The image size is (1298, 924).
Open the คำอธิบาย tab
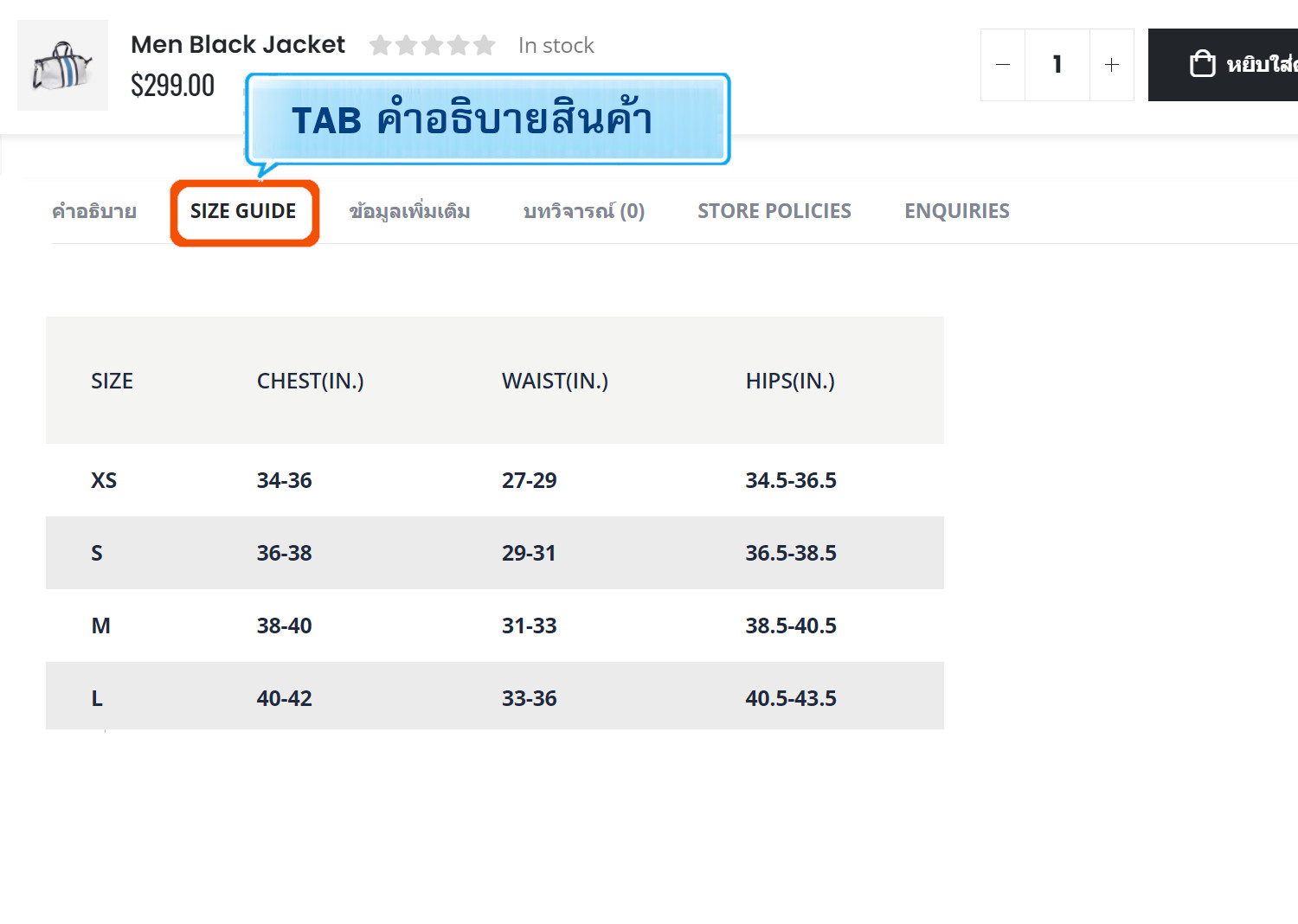[94, 211]
